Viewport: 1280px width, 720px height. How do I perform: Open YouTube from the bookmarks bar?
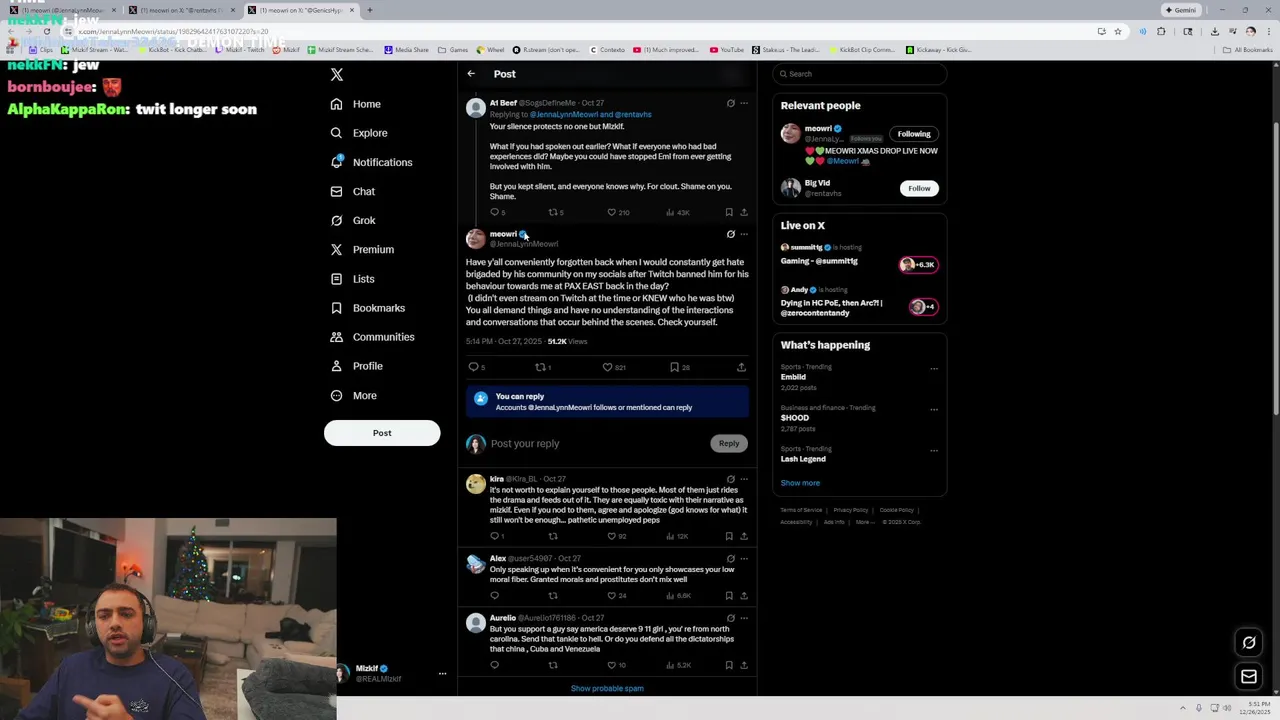click(727, 49)
